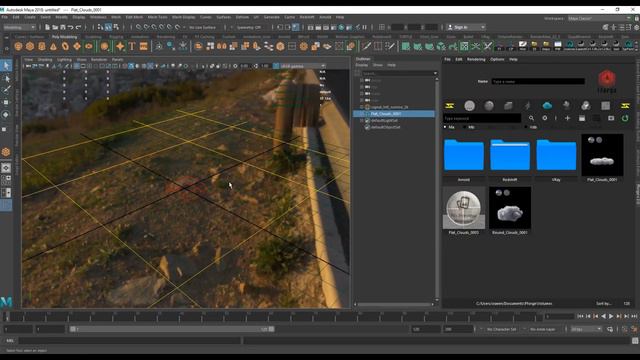640x360 pixels.
Task: Switch to the Poly Modeling shelf tab
Action: pos(64,37)
